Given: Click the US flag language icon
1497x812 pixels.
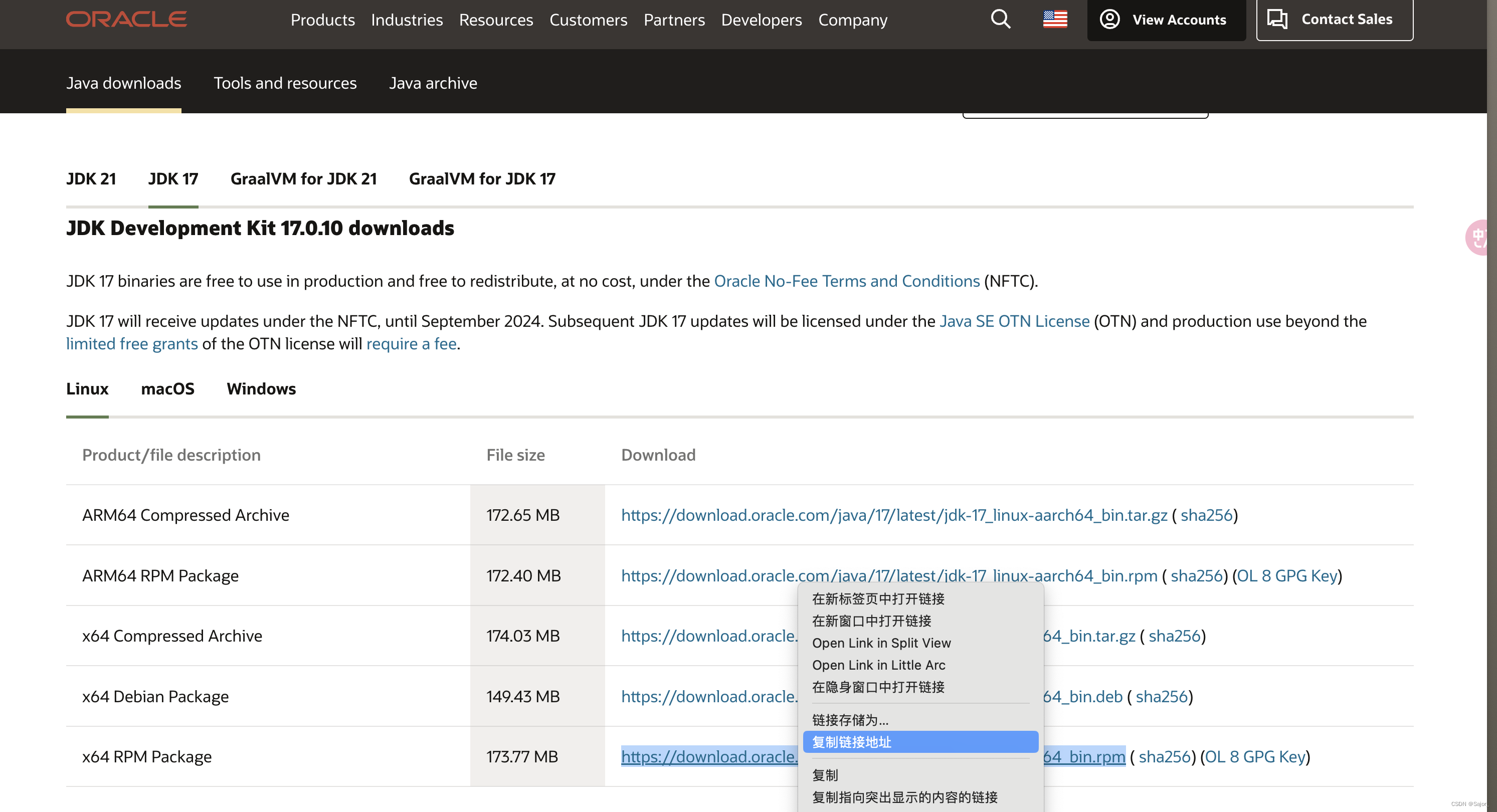Looking at the screenshot, I should [1056, 19].
